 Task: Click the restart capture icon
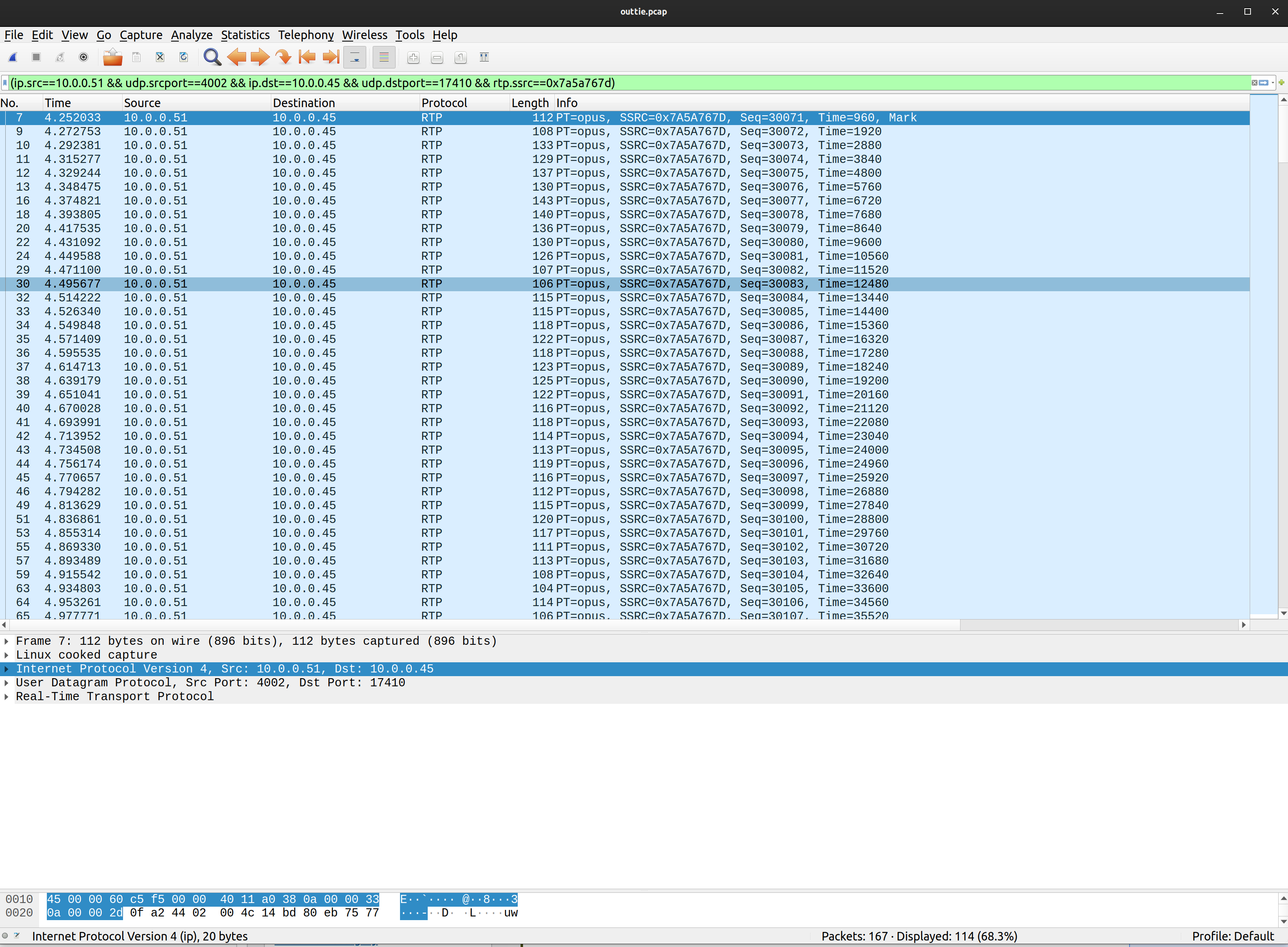click(59, 57)
